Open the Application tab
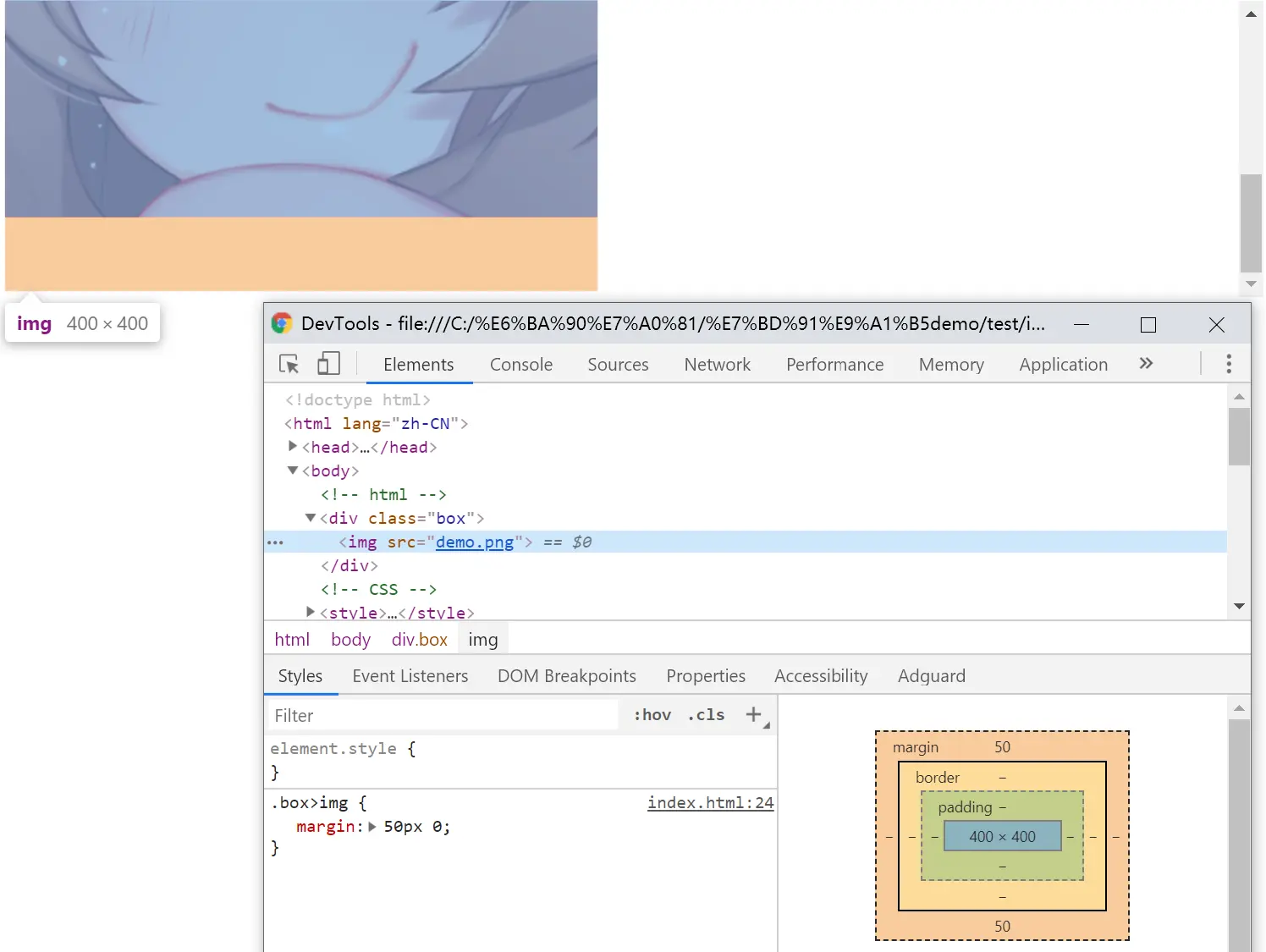 click(x=1064, y=365)
